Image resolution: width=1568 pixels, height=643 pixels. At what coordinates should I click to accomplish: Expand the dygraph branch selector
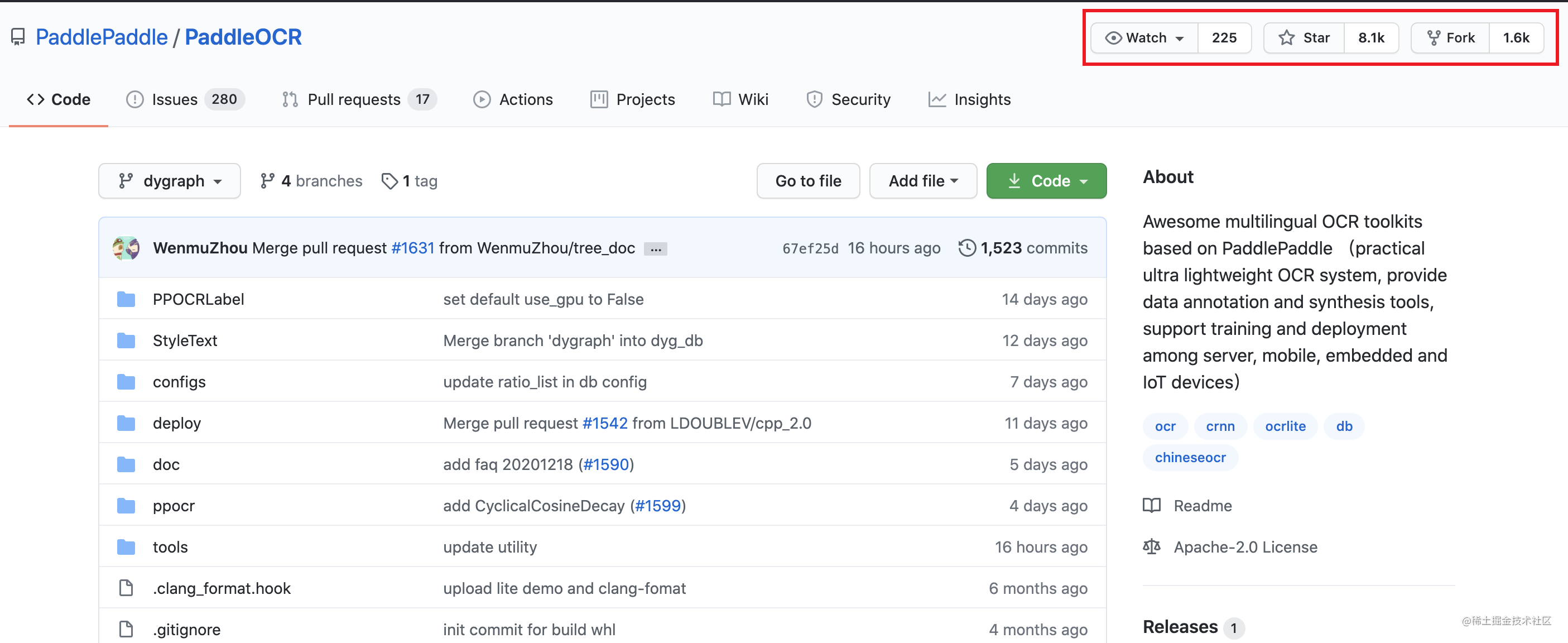coord(170,181)
